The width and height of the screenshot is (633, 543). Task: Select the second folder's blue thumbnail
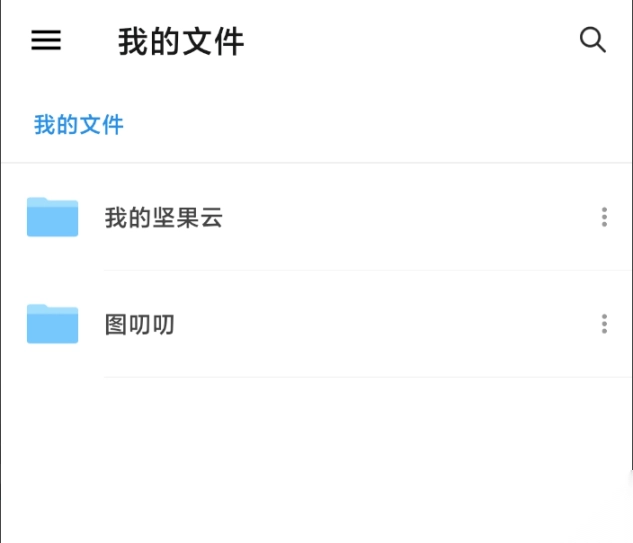tap(52, 324)
